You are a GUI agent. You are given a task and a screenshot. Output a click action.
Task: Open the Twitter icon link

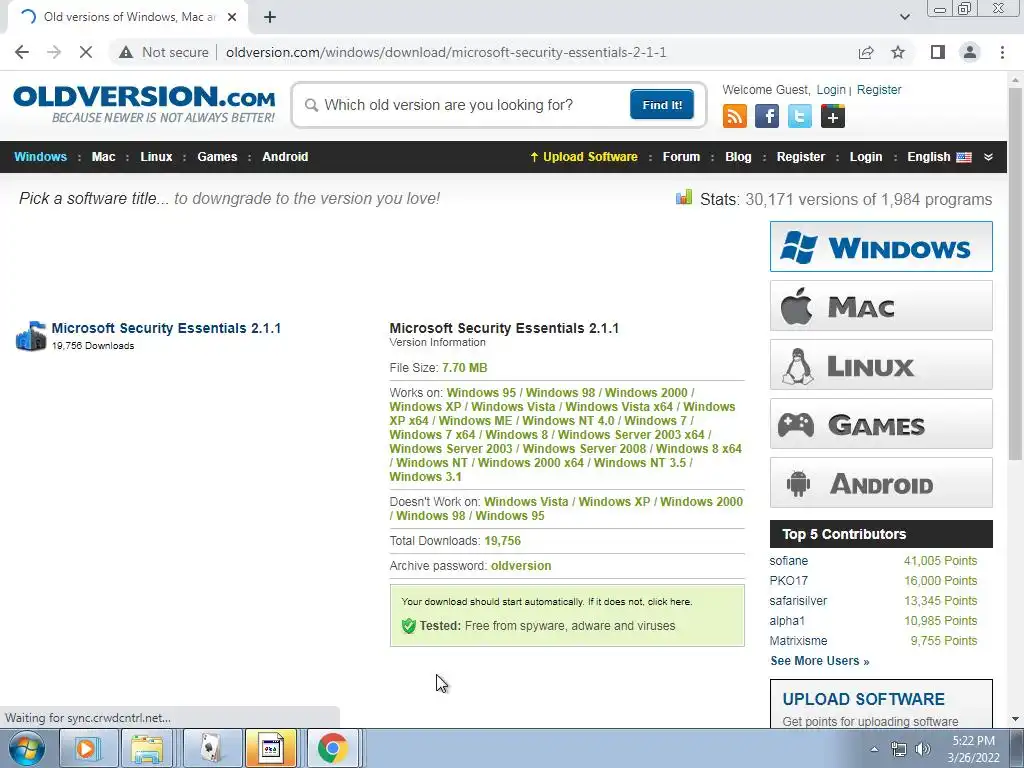click(799, 116)
